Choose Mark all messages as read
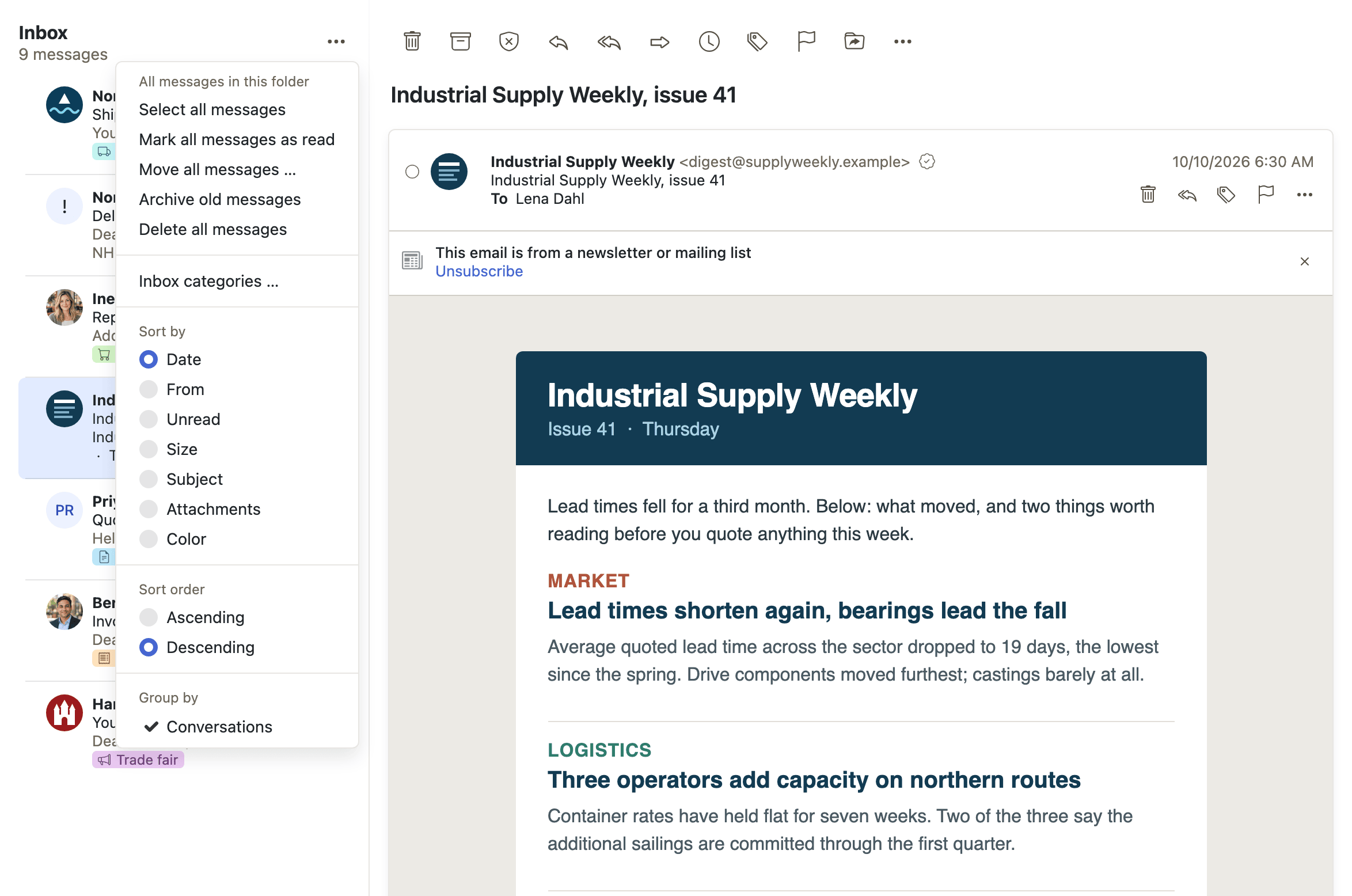This screenshot has height=896, width=1352. [x=237, y=139]
